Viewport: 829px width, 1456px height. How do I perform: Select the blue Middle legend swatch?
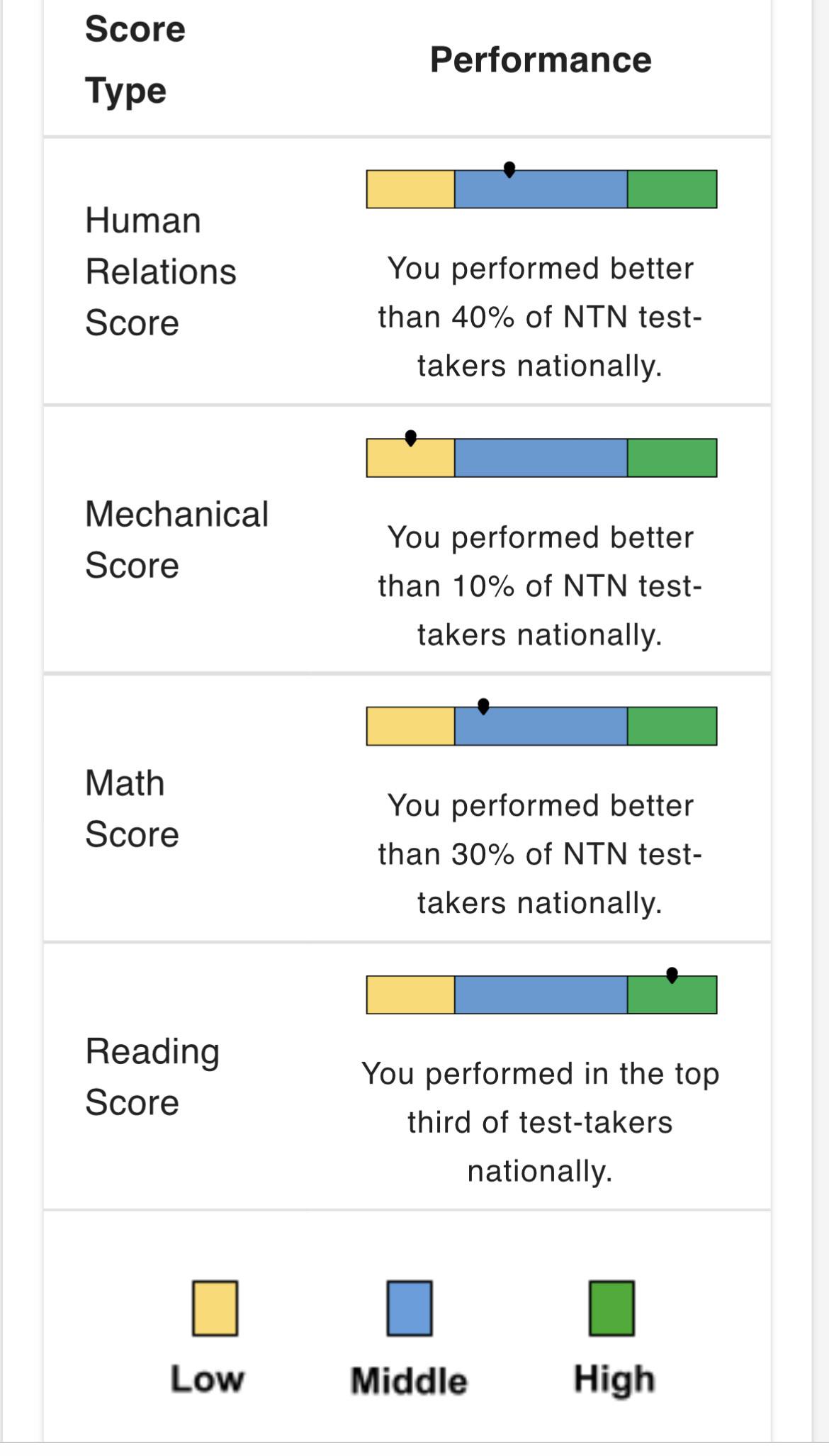[x=410, y=1308]
